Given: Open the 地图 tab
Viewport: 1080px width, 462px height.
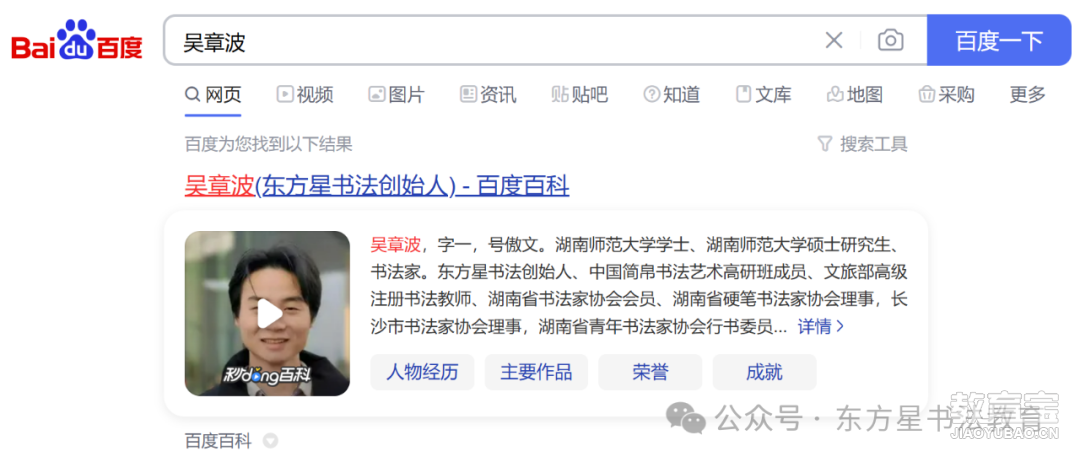Looking at the screenshot, I should pos(855,94).
